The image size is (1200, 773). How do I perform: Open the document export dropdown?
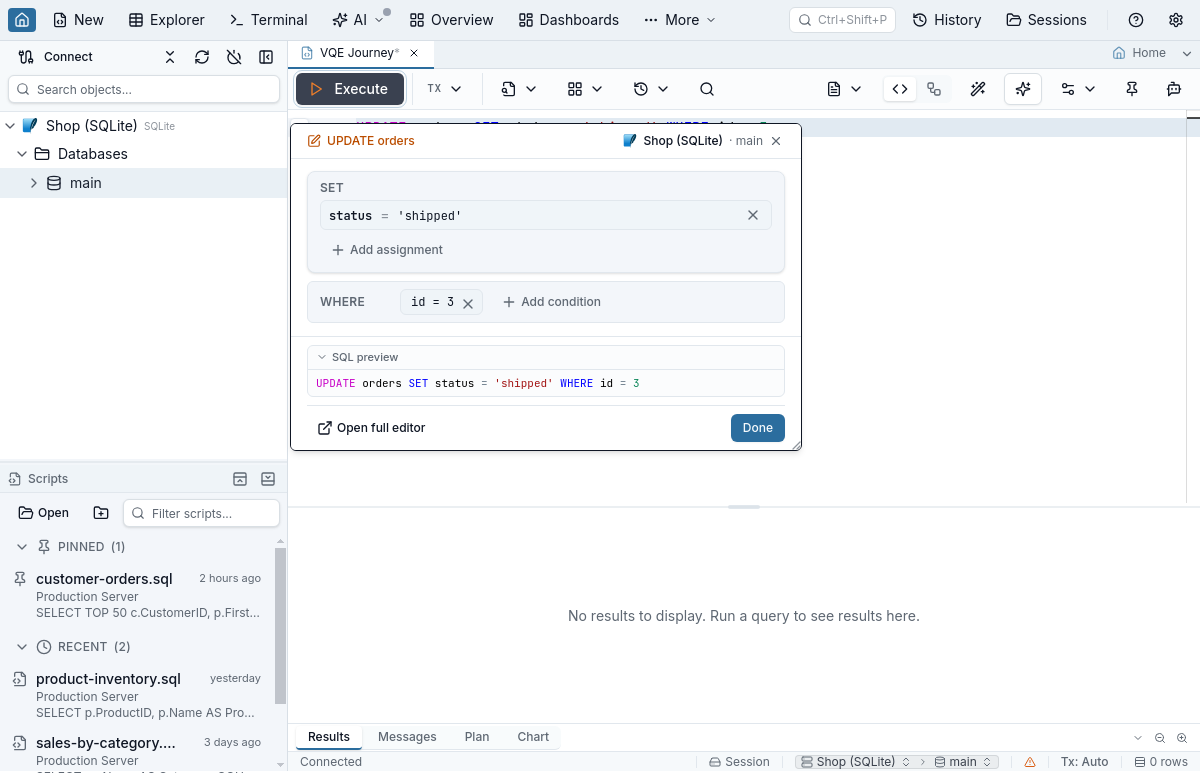coord(845,89)
